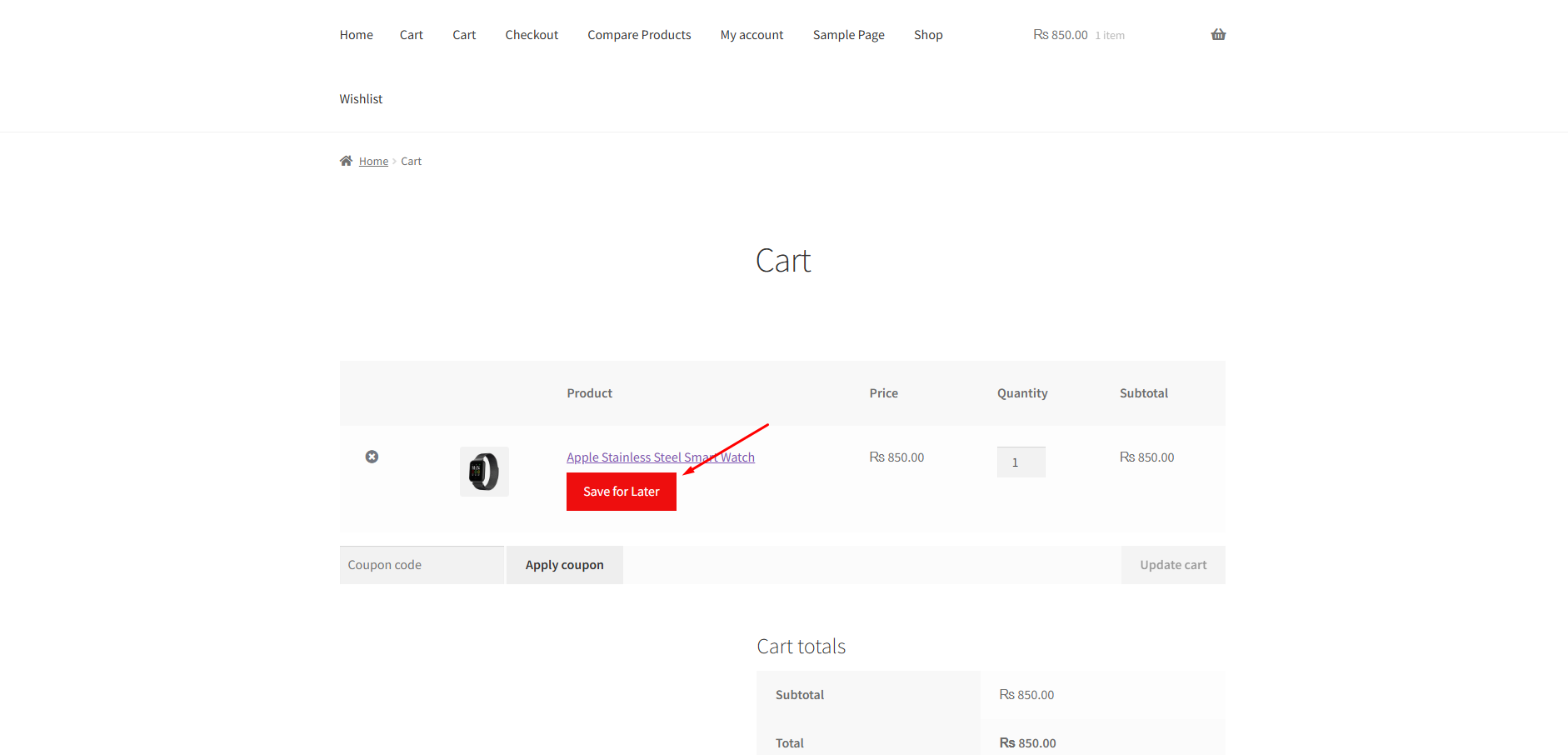
Task: Open Compare Products from the navigation
Action: coord(639,35)
